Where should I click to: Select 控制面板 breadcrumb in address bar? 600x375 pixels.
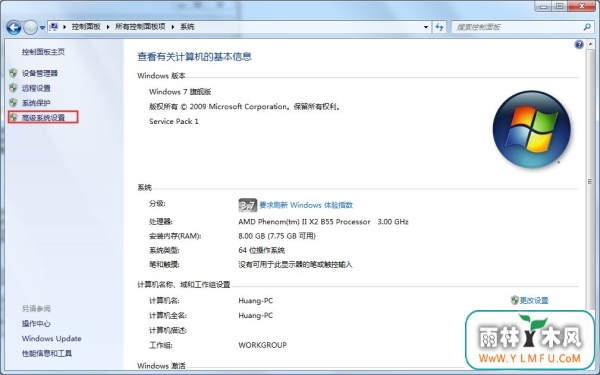pos(86,27)
